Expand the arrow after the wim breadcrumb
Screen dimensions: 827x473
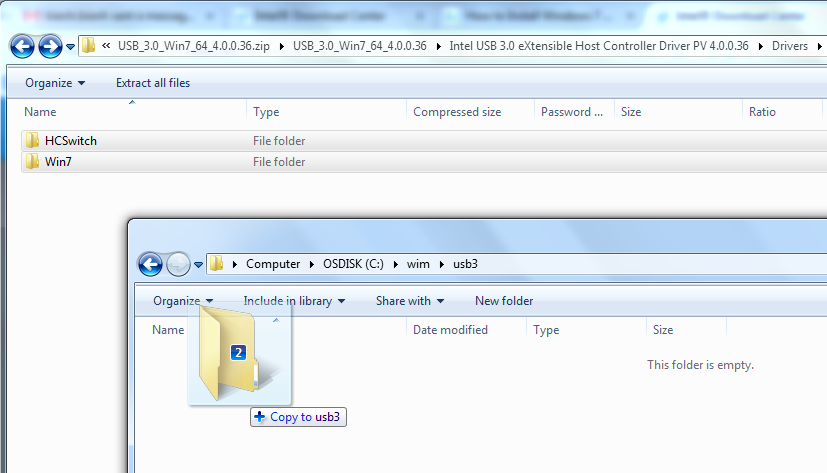(441, 264)
